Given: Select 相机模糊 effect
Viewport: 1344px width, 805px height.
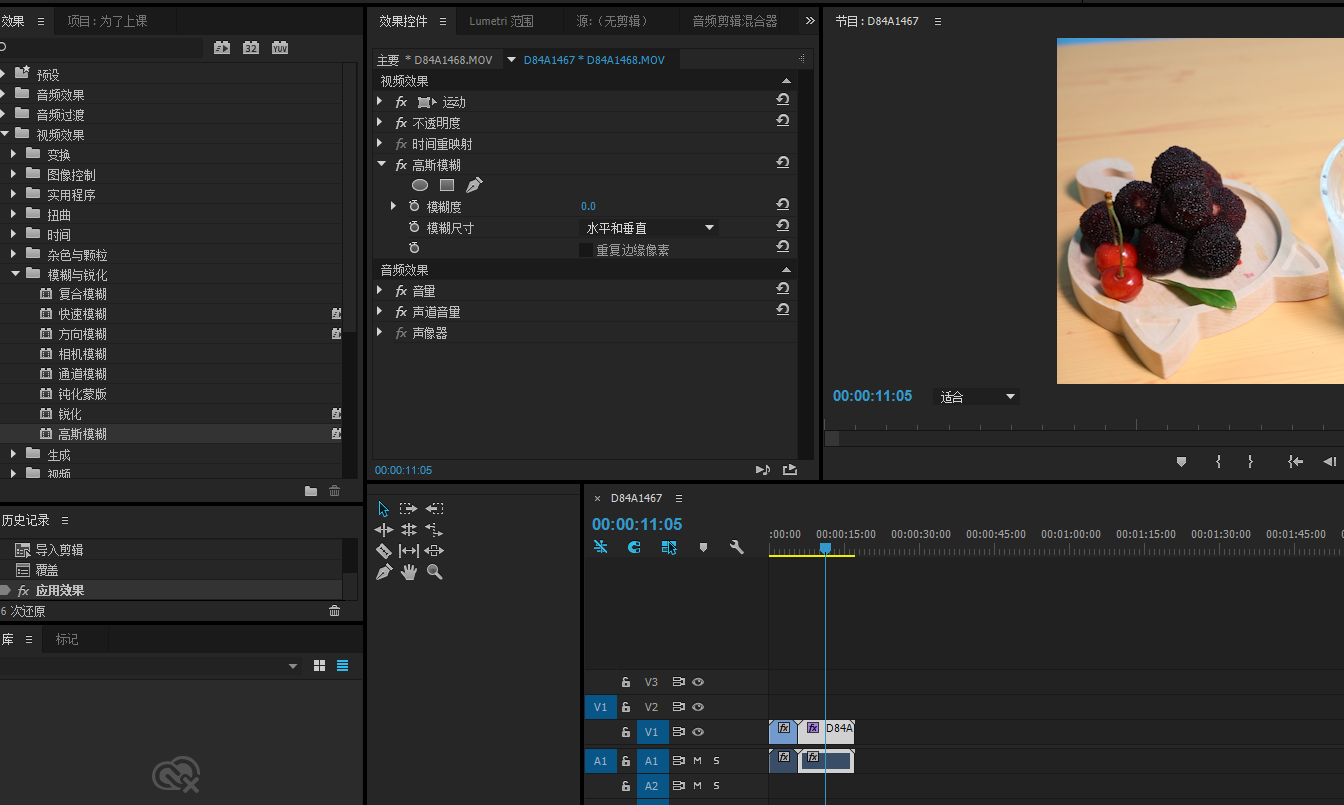Looking at the screenshot, I should tap(82, 354).
